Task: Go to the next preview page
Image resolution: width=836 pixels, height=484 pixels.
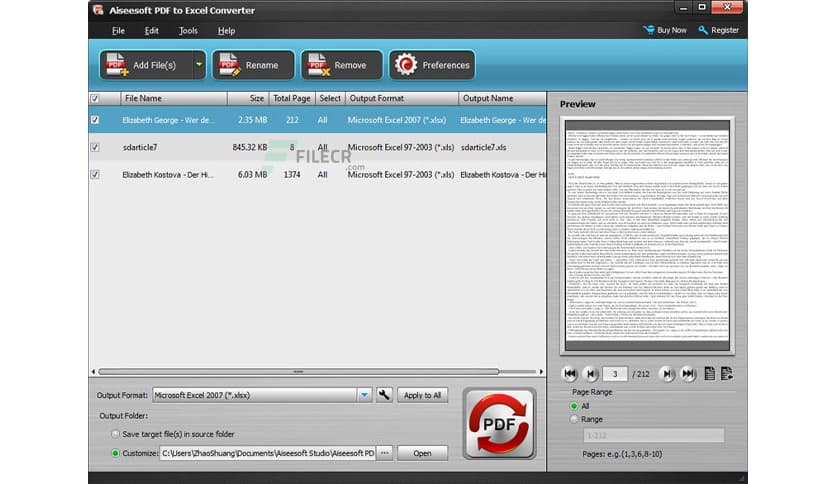Action: point(666,374)
